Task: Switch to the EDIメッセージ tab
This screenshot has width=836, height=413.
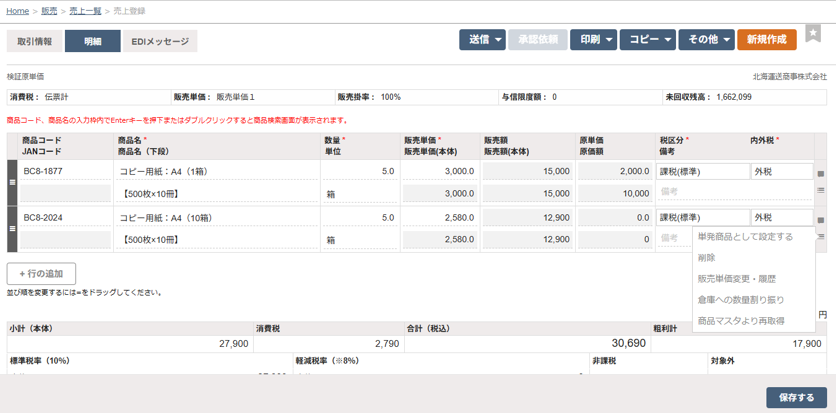Action: point(160,42)
